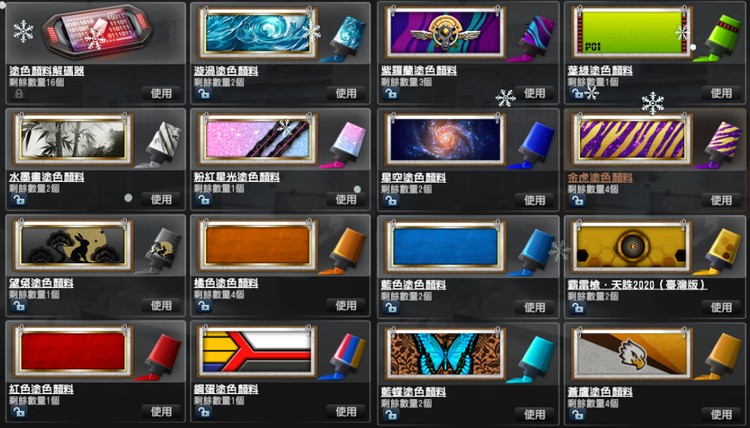Click the red decoder device icon
This screenshot has width=750, height=428.
point(98,31)
